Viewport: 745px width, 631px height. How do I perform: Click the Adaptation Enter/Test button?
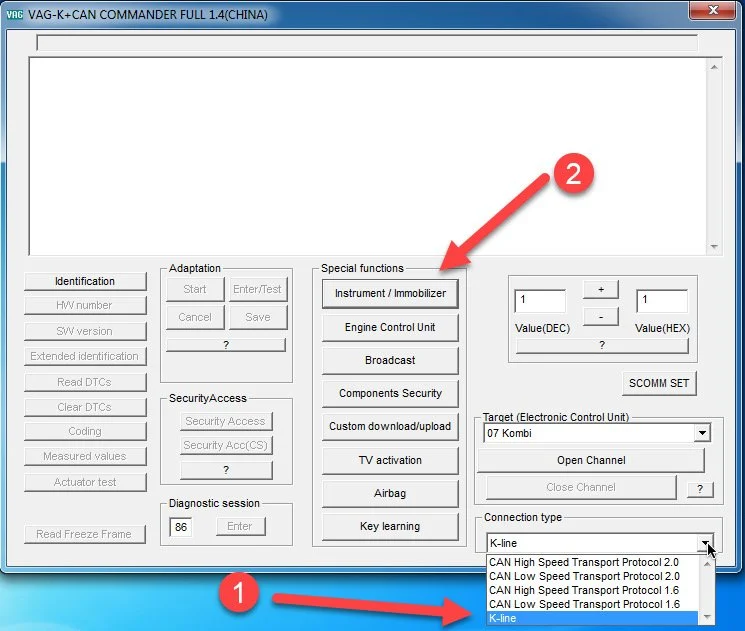258,289
